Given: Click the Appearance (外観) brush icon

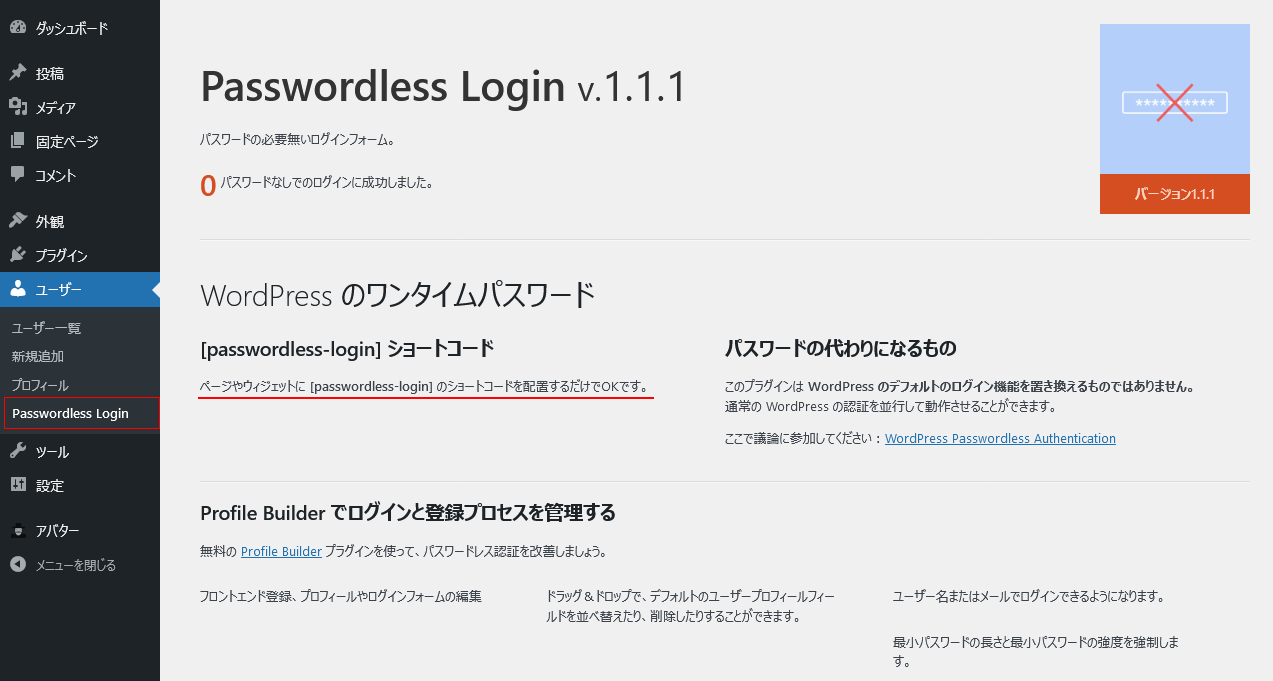Looking at the screenshot, I should point(18,221).
